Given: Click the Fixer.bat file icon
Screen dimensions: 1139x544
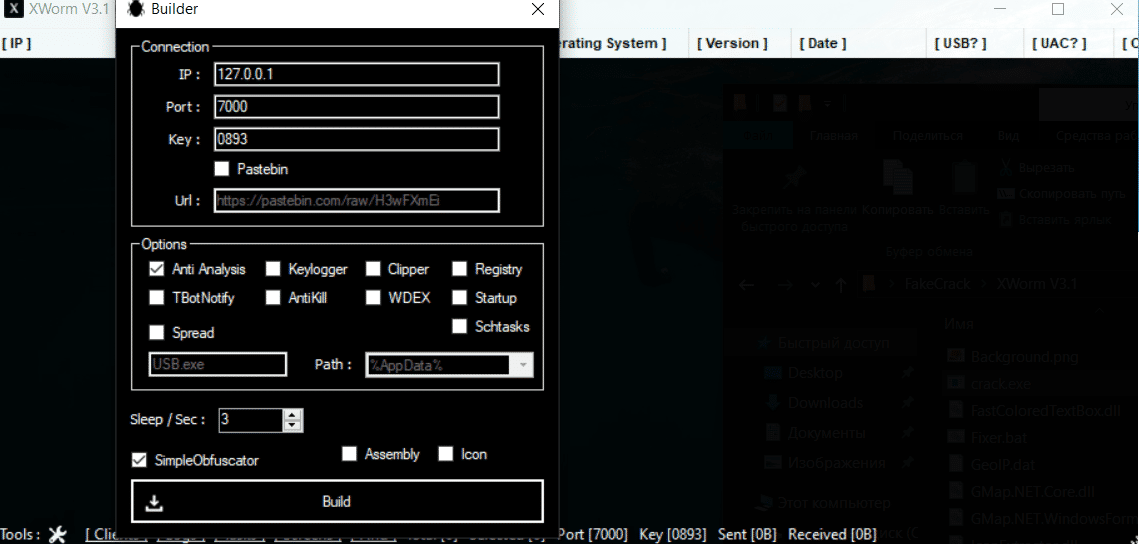Looking at the screenshot, I should (957, 437).
